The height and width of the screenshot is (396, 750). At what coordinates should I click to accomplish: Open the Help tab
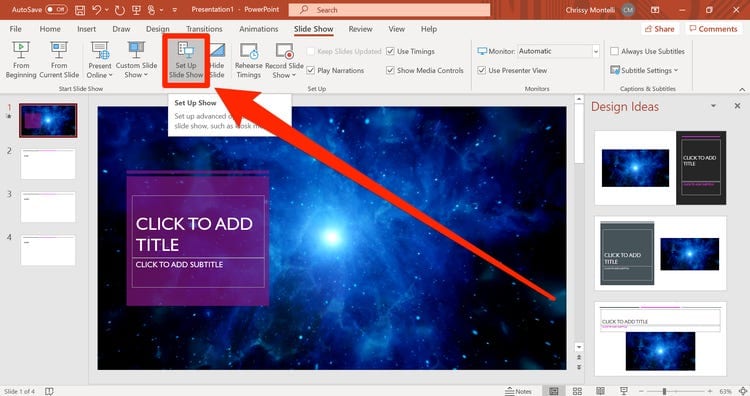(429, 29)
